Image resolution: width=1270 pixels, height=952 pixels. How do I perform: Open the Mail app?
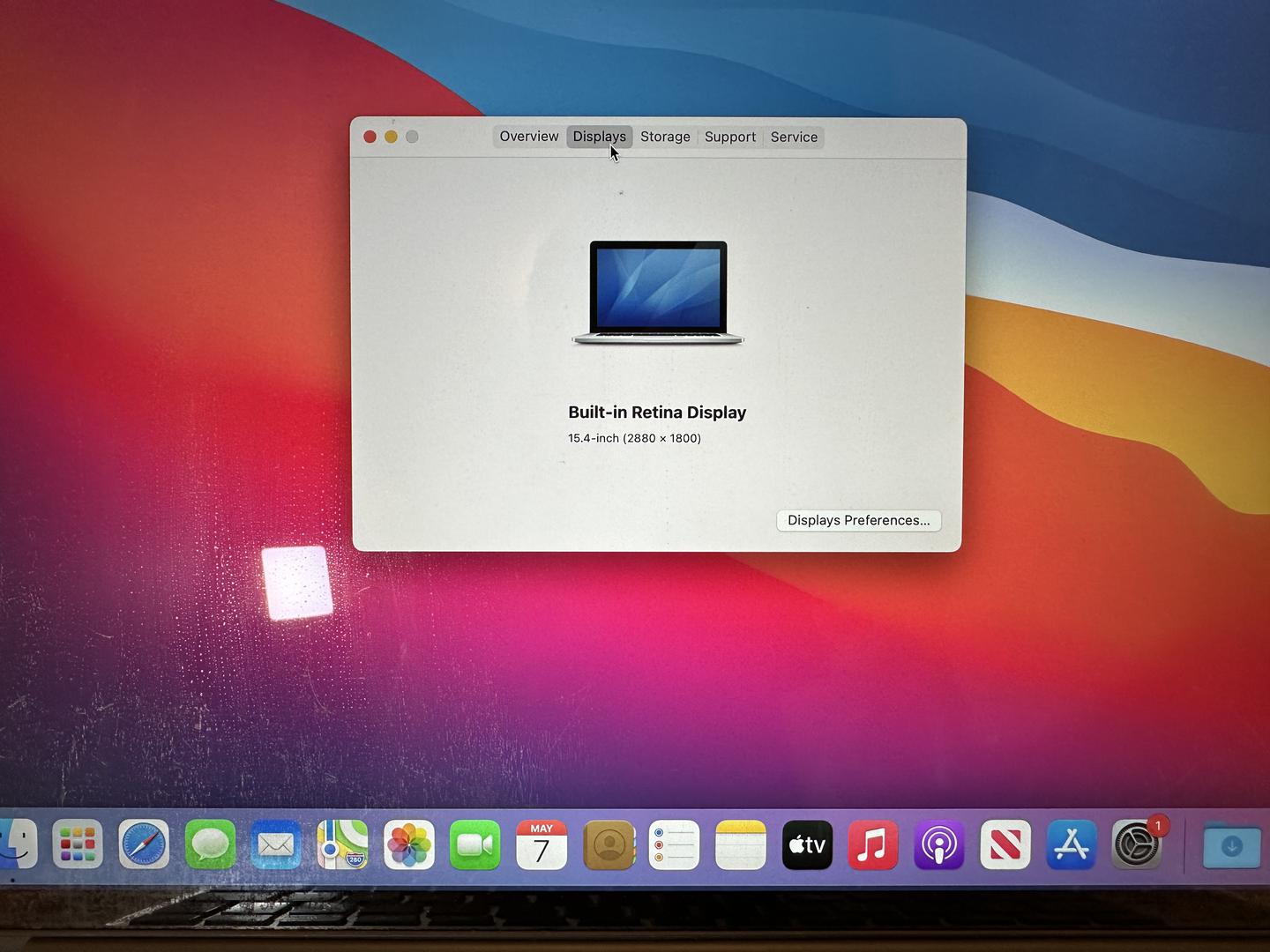tap(276, 844)
